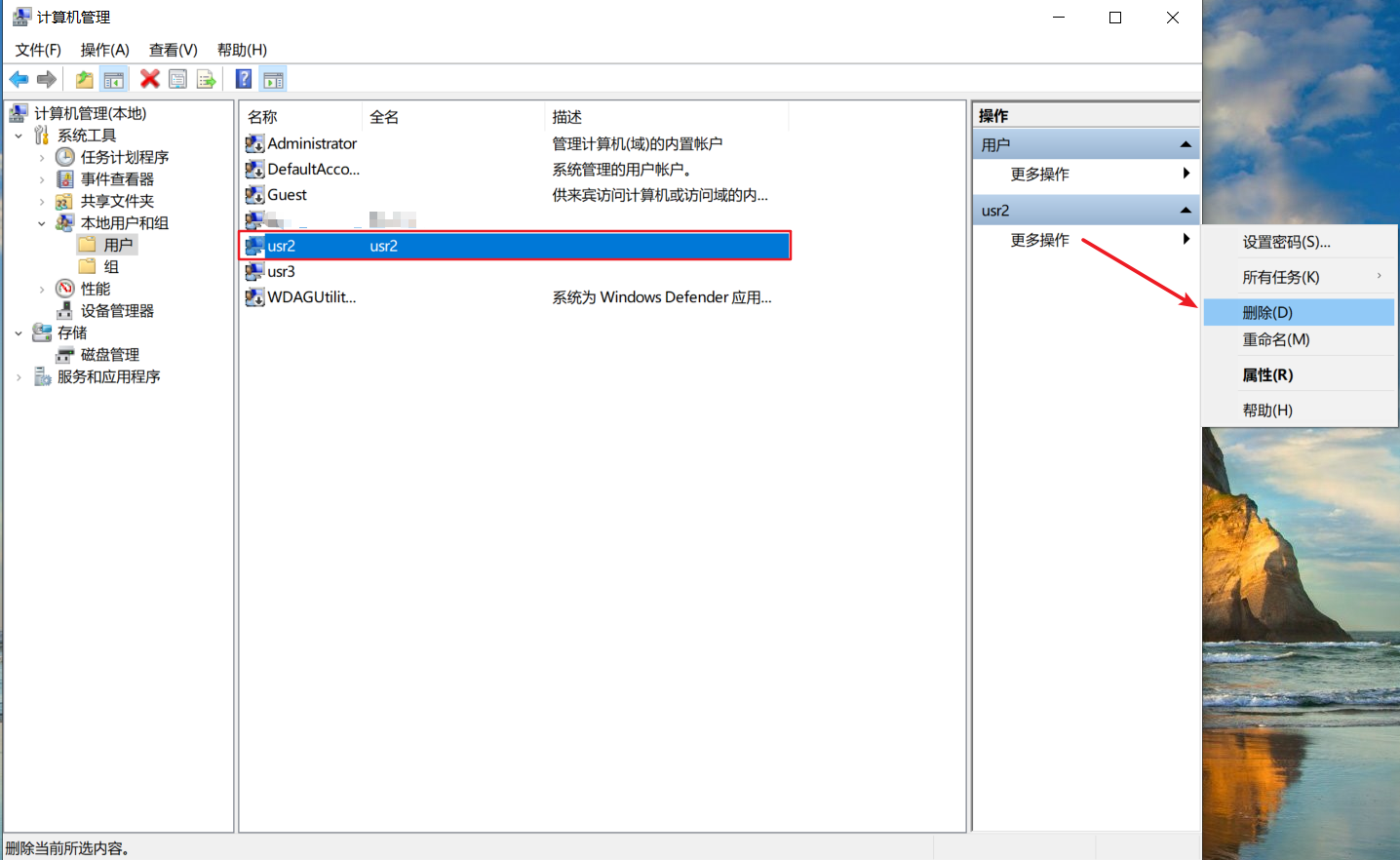The height and width of the screenshot is (860, 1400).
Task: Click the up one level folder icon
Action: coord(85,80)
